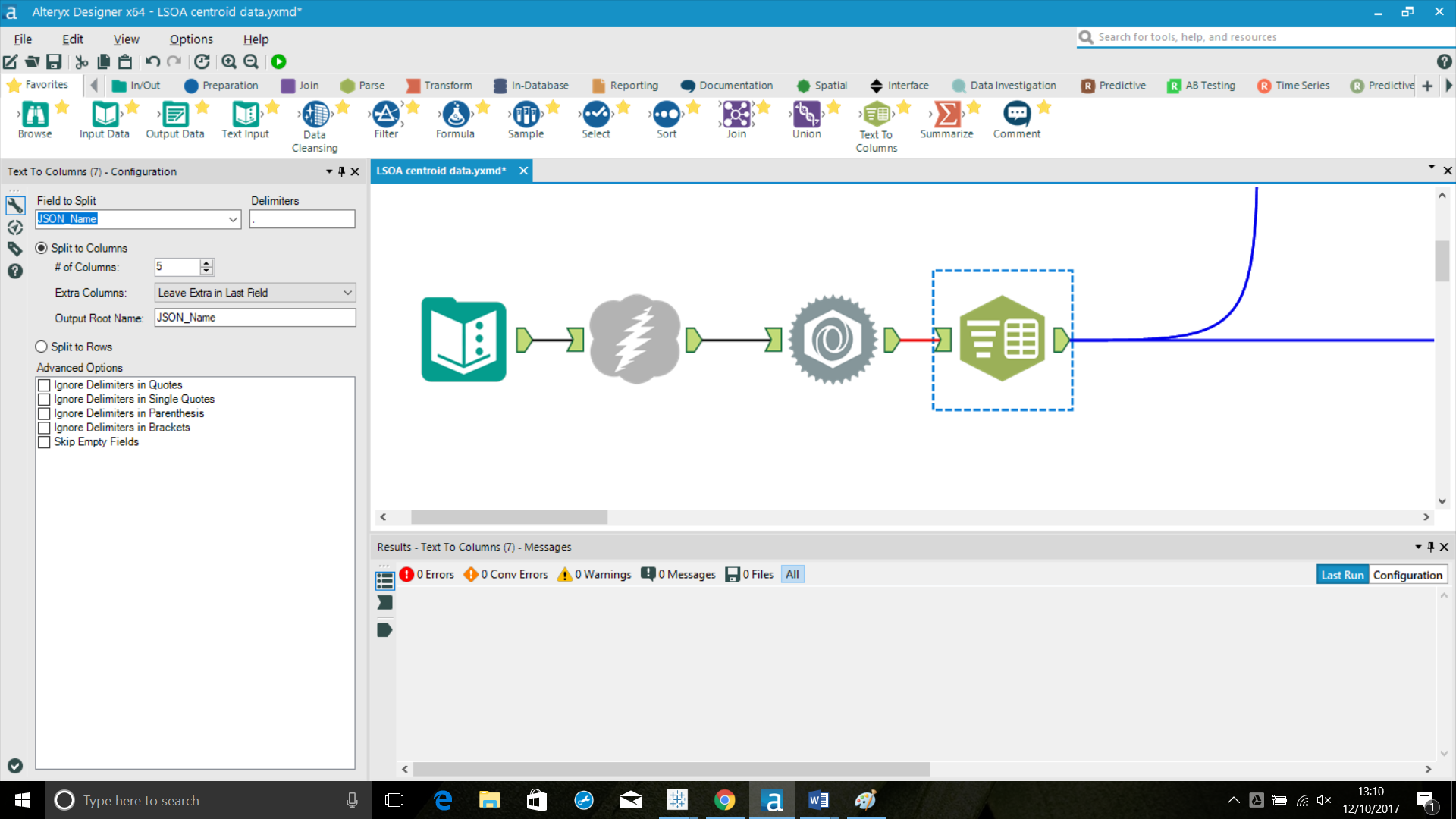
Task: Switch to the Spatial tool category
Action: tap(821, 86)
